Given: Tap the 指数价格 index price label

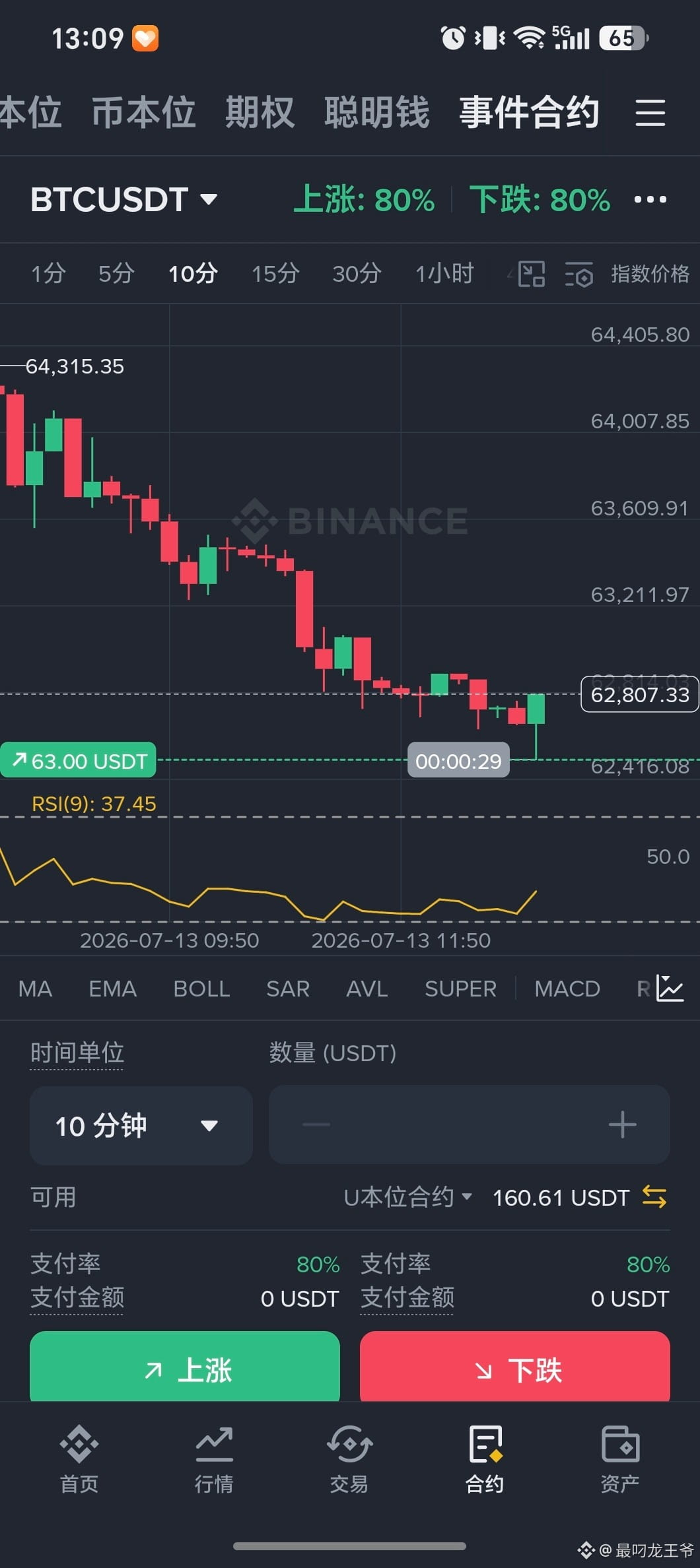Looking at the screenshot, I should [650, 273].
